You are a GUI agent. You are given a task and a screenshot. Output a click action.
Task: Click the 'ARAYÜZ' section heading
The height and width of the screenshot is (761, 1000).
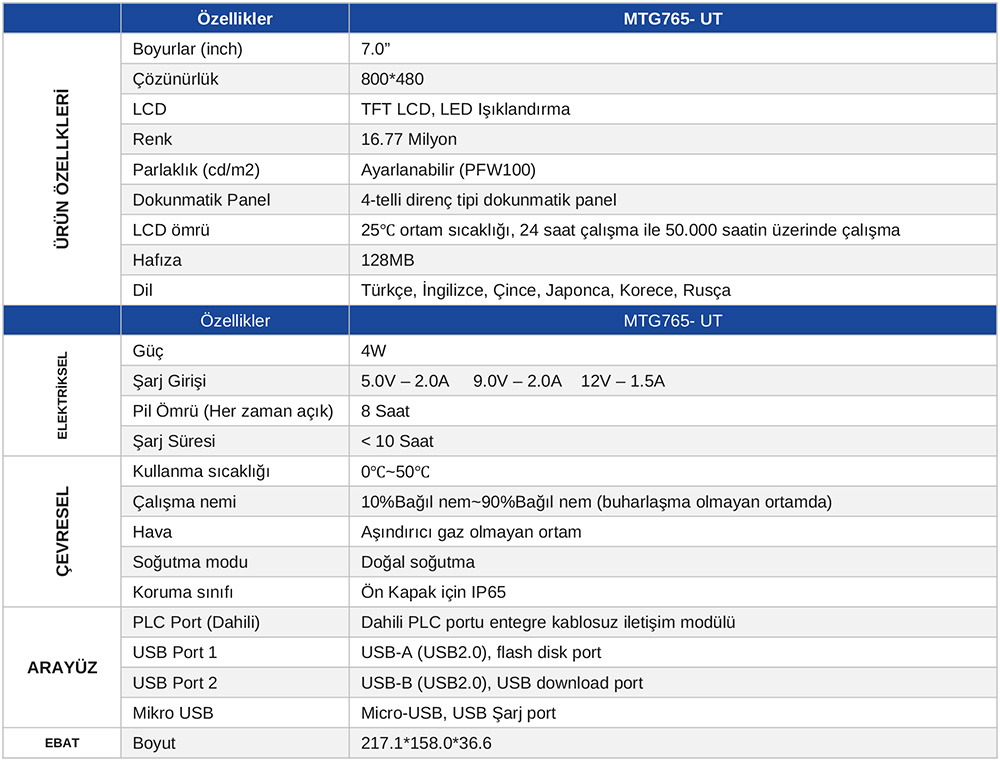tap(62, 667)
